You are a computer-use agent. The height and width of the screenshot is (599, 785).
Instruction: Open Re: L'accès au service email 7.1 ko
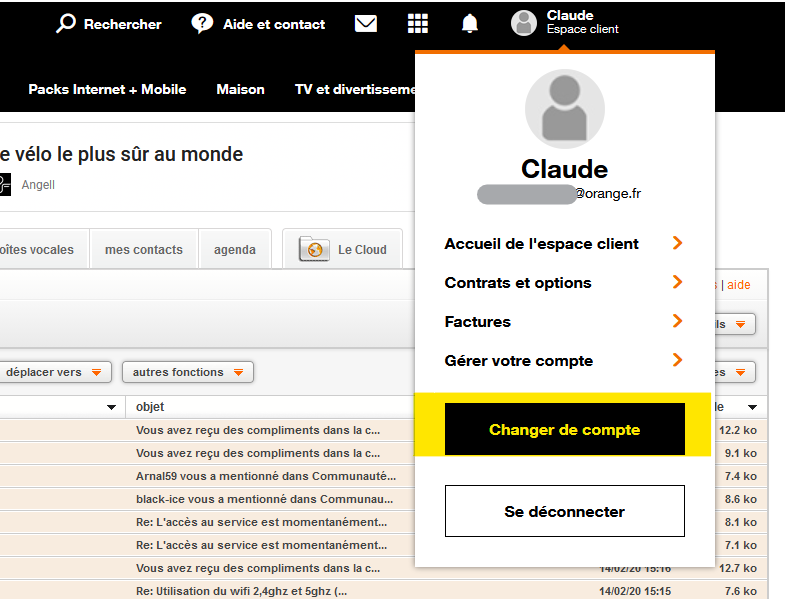pyautogui.click(x=261, y=545)
